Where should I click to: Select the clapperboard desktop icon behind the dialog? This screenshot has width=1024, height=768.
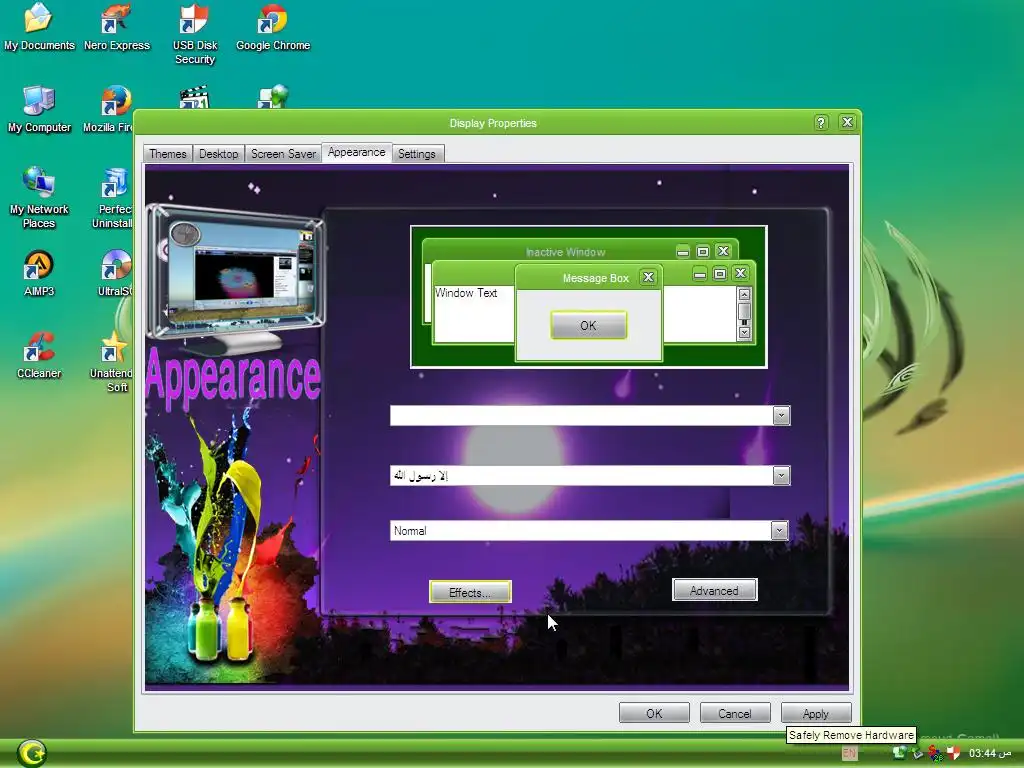194,97
